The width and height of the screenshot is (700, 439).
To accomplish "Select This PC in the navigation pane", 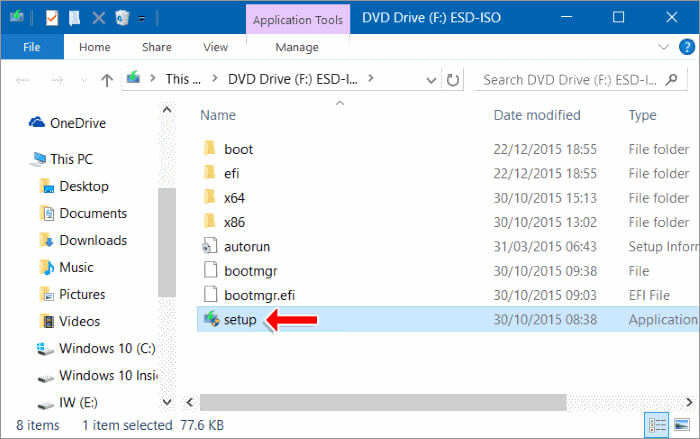I will click(x=62, y=159).
